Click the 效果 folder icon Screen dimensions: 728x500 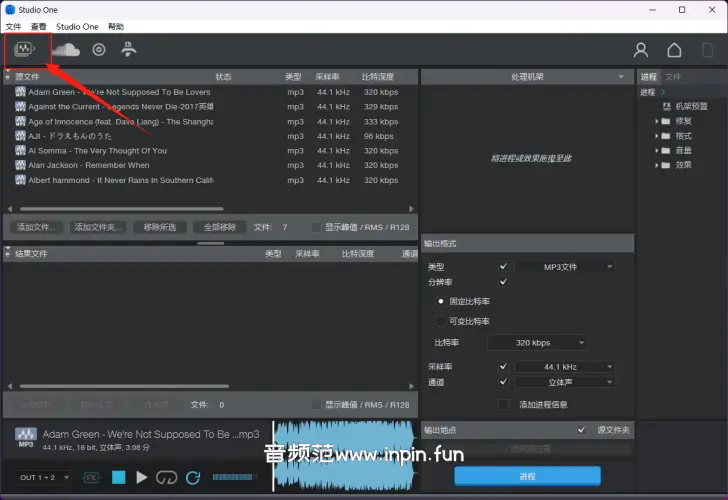(665, 165)
